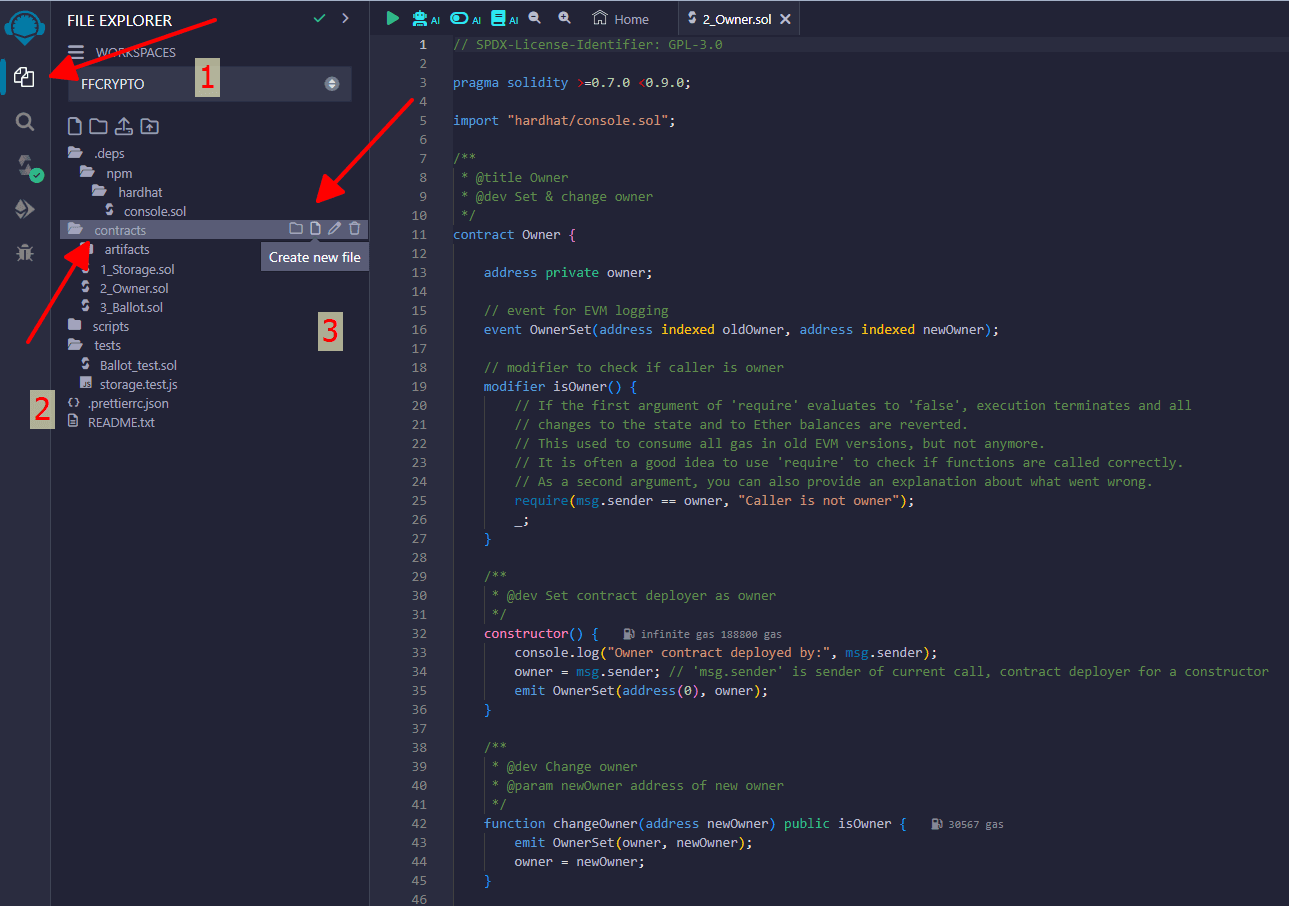Screen dimensions: 1289x906
Task: Click line number 19 in the gutter
Action: pos(418,387)
